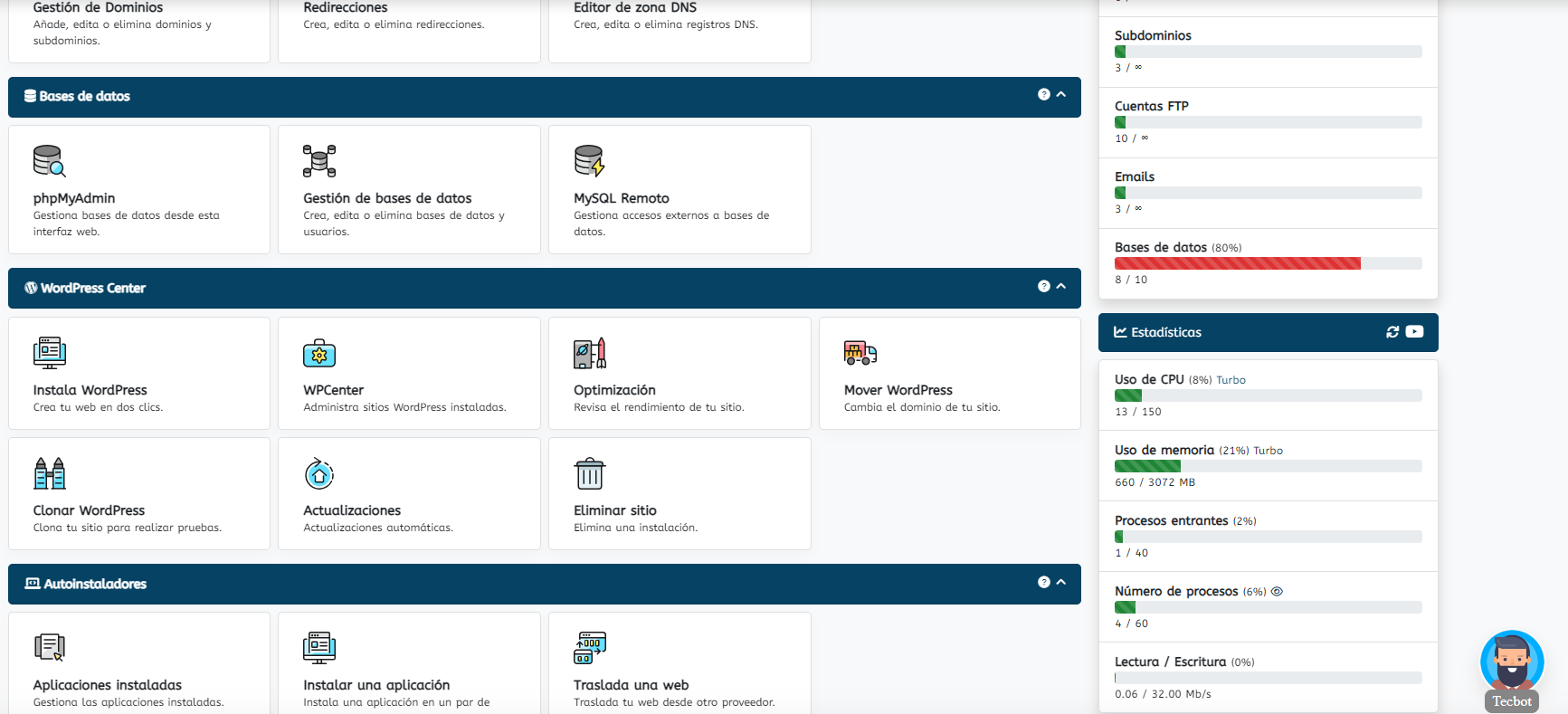Open help for WordPress Center section

point(1044,286)
